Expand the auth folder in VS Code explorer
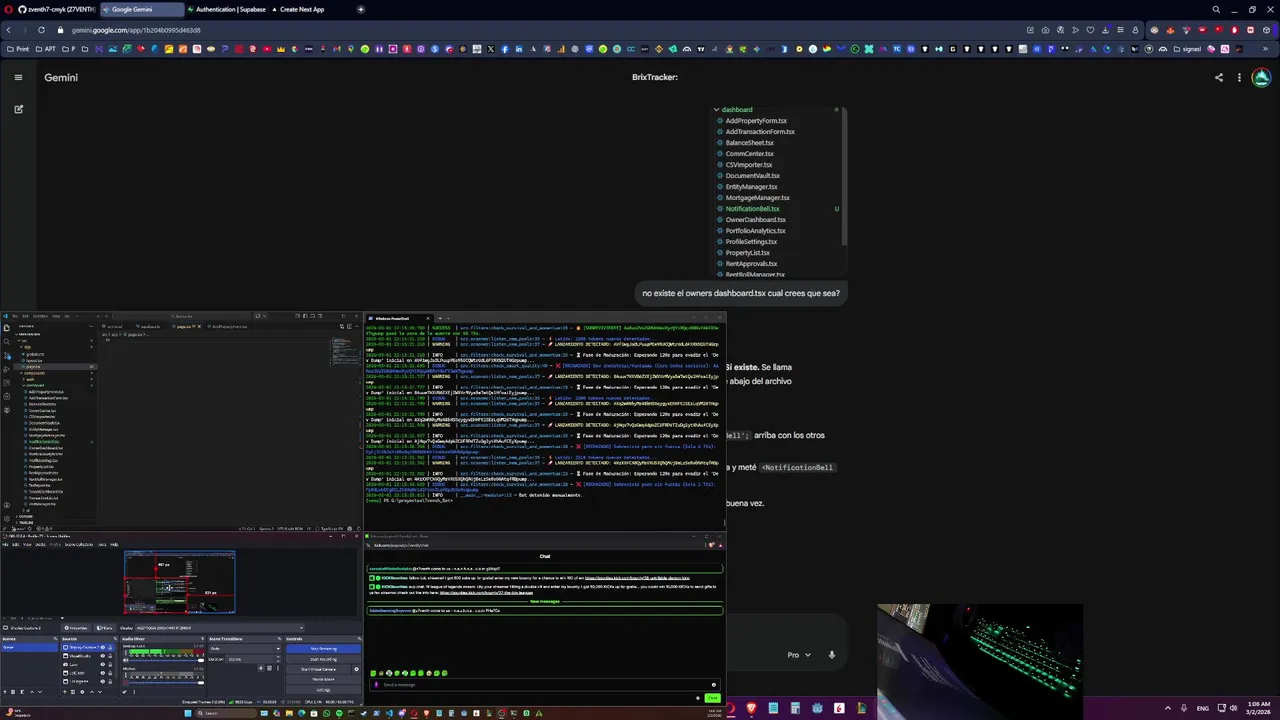Viewport: 1280px width, 720px height. (x=28, y=379)
